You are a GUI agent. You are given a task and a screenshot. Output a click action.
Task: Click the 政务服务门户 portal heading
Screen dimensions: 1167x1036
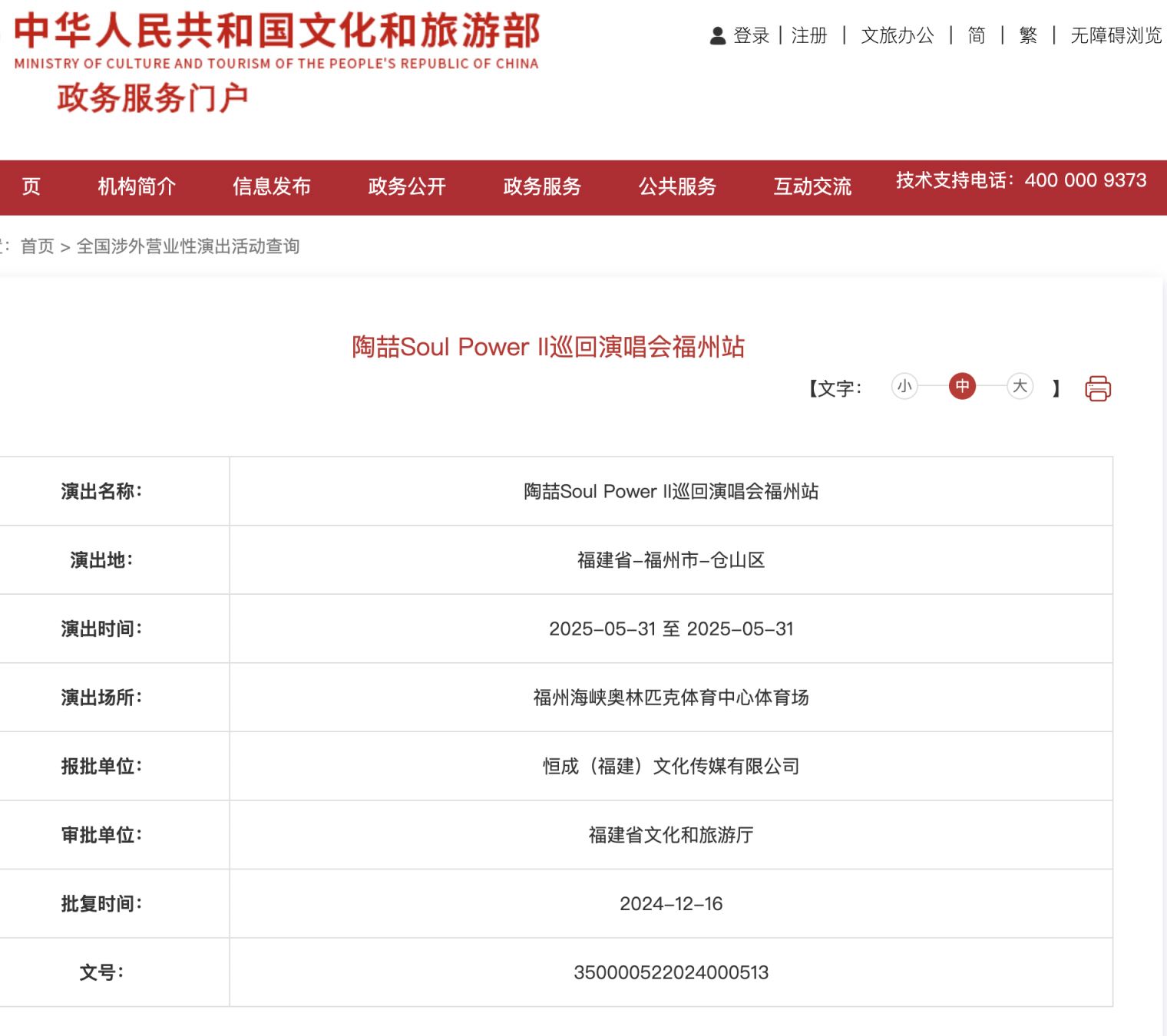coord(153,98)
